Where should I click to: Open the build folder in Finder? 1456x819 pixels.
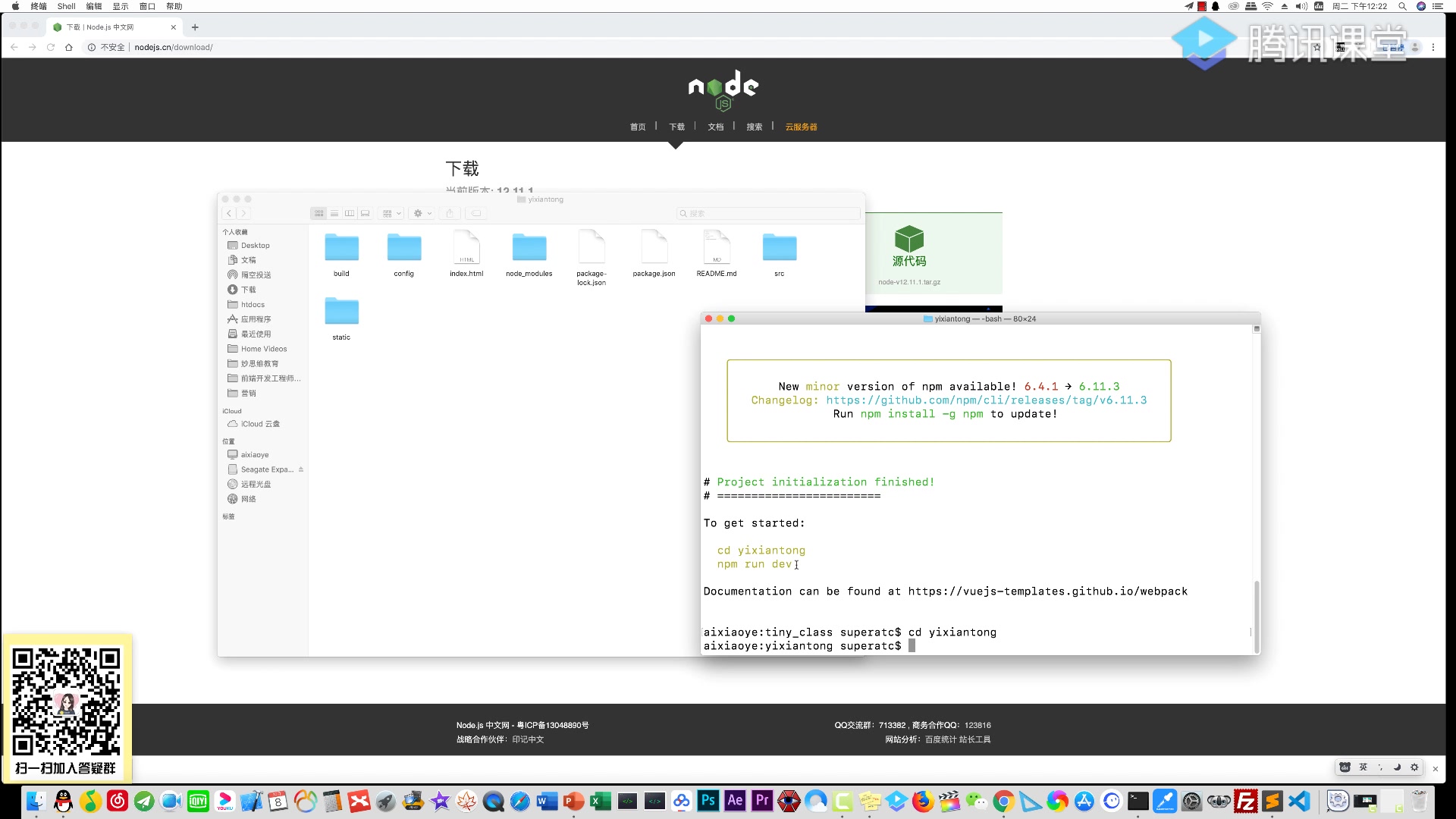tap(341, 248)
